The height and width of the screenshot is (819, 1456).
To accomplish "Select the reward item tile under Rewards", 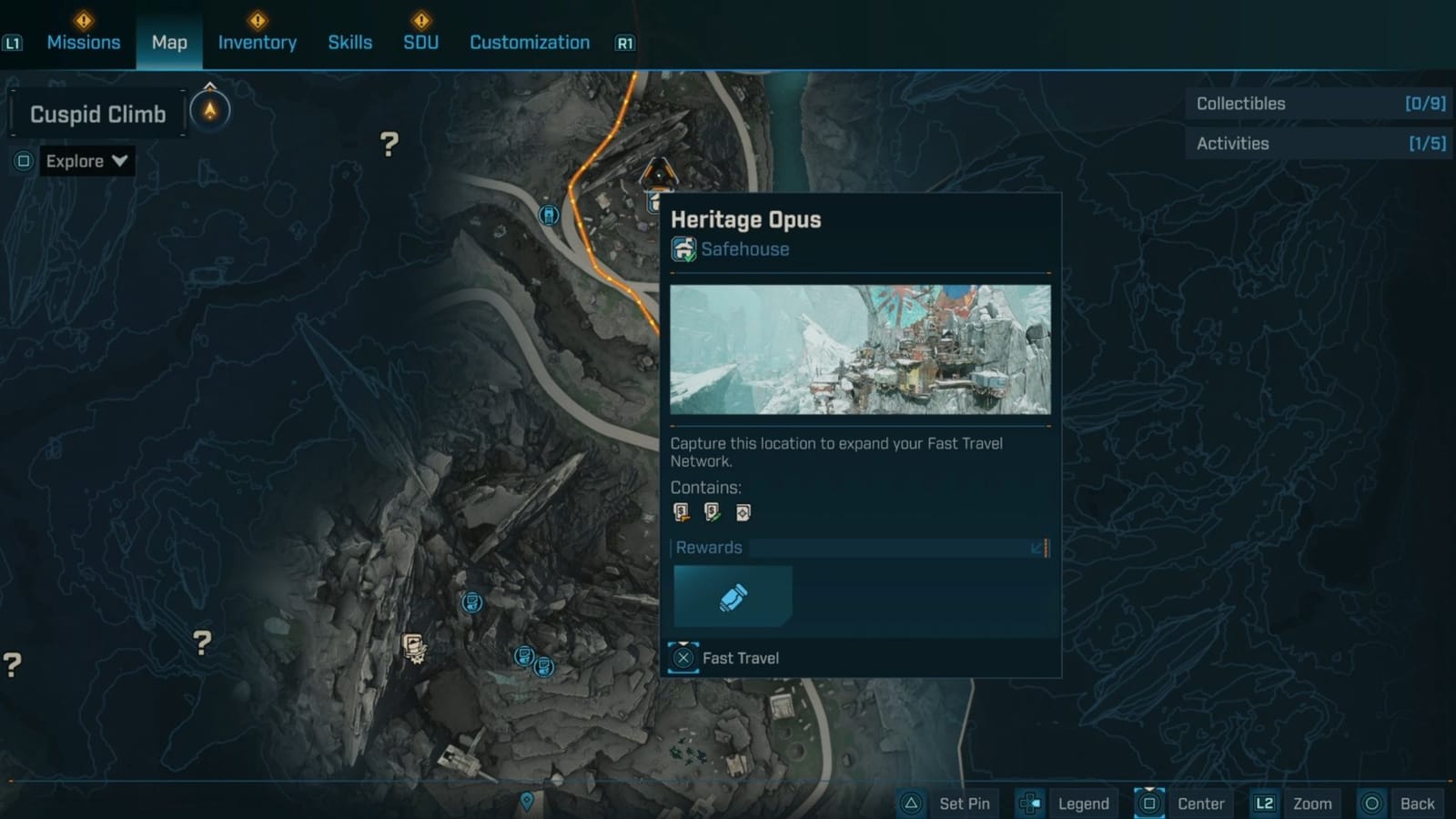I will 733,597.
